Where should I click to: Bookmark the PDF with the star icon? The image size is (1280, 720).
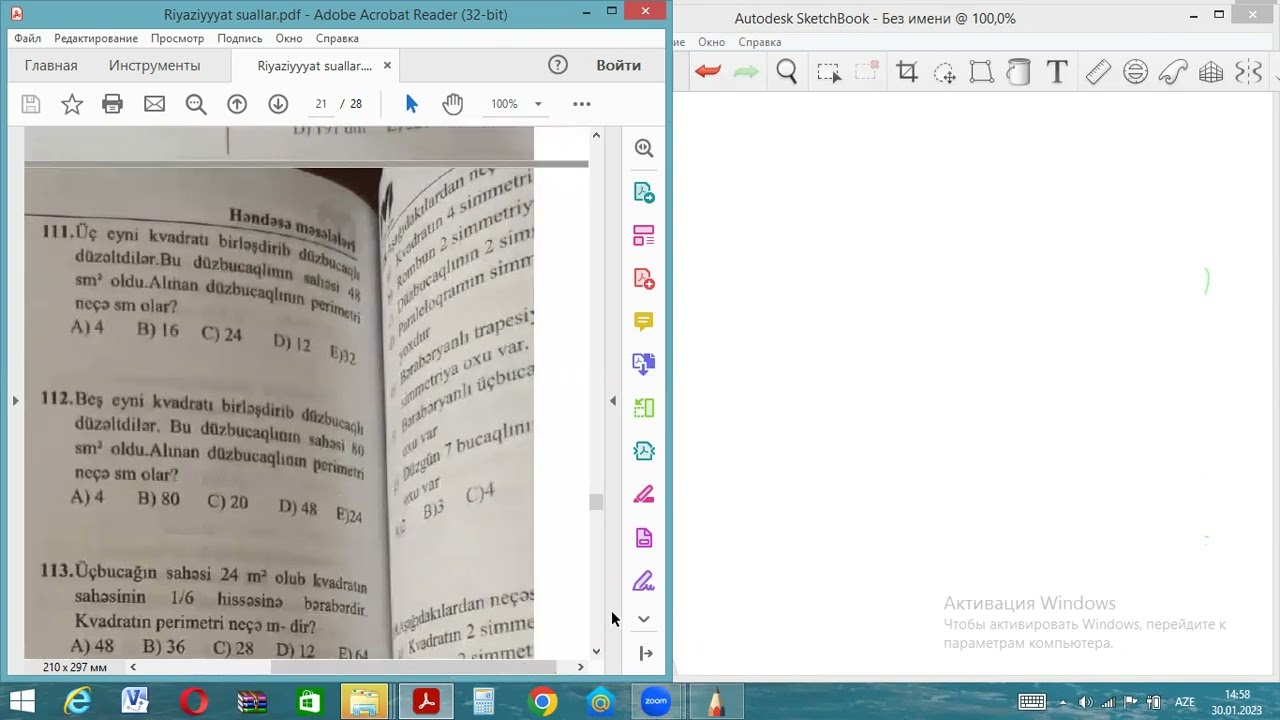click(x=72, y=104)
